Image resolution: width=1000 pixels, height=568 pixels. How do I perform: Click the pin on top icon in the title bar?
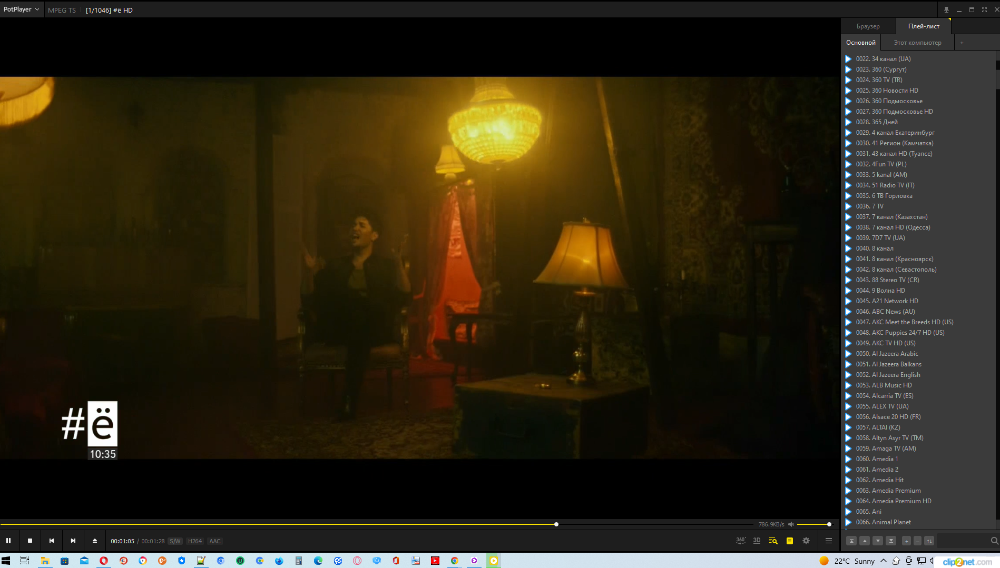[x=946, y=10]
